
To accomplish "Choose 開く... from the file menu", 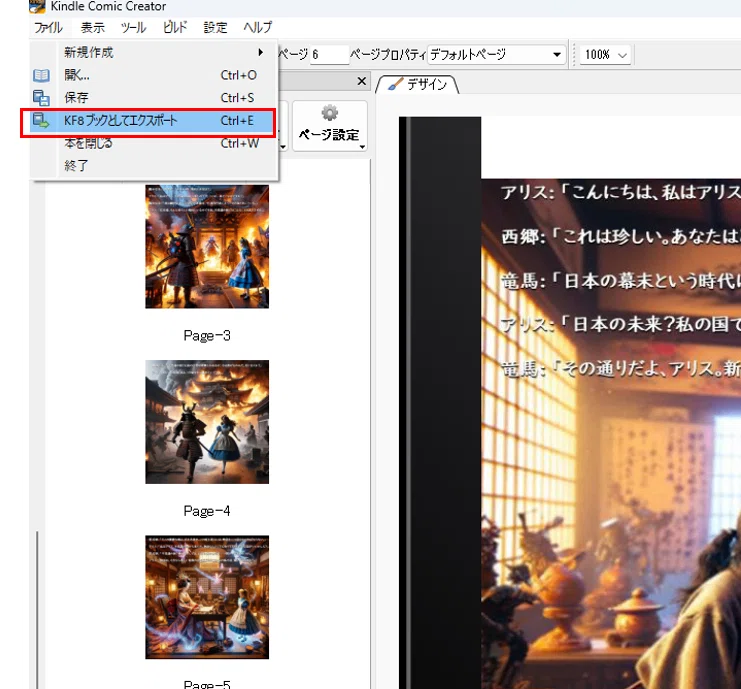I will 154,75.
